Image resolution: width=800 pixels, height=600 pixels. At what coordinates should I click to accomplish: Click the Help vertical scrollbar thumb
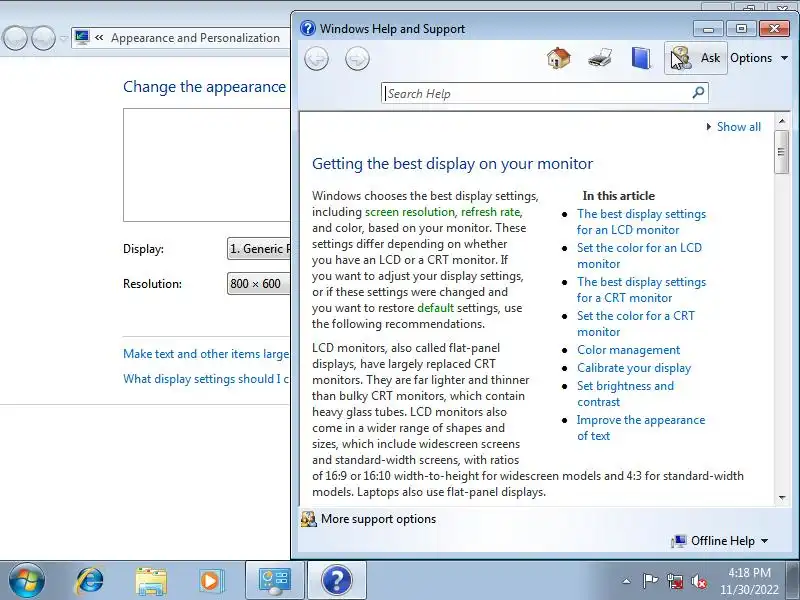(x=782, y=152)
